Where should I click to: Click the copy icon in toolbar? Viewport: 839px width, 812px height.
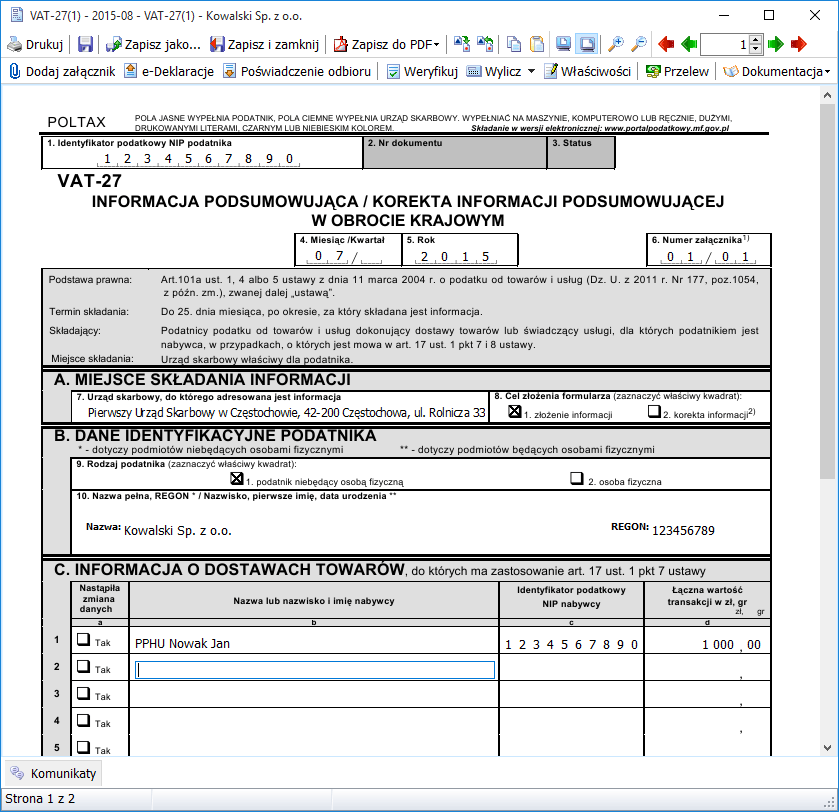pyautogui.click(x=514, y=44)
